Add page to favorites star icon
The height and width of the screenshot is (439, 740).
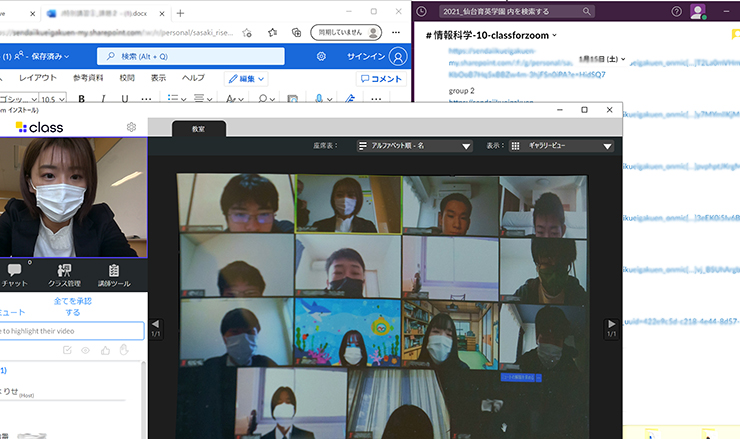247,33
